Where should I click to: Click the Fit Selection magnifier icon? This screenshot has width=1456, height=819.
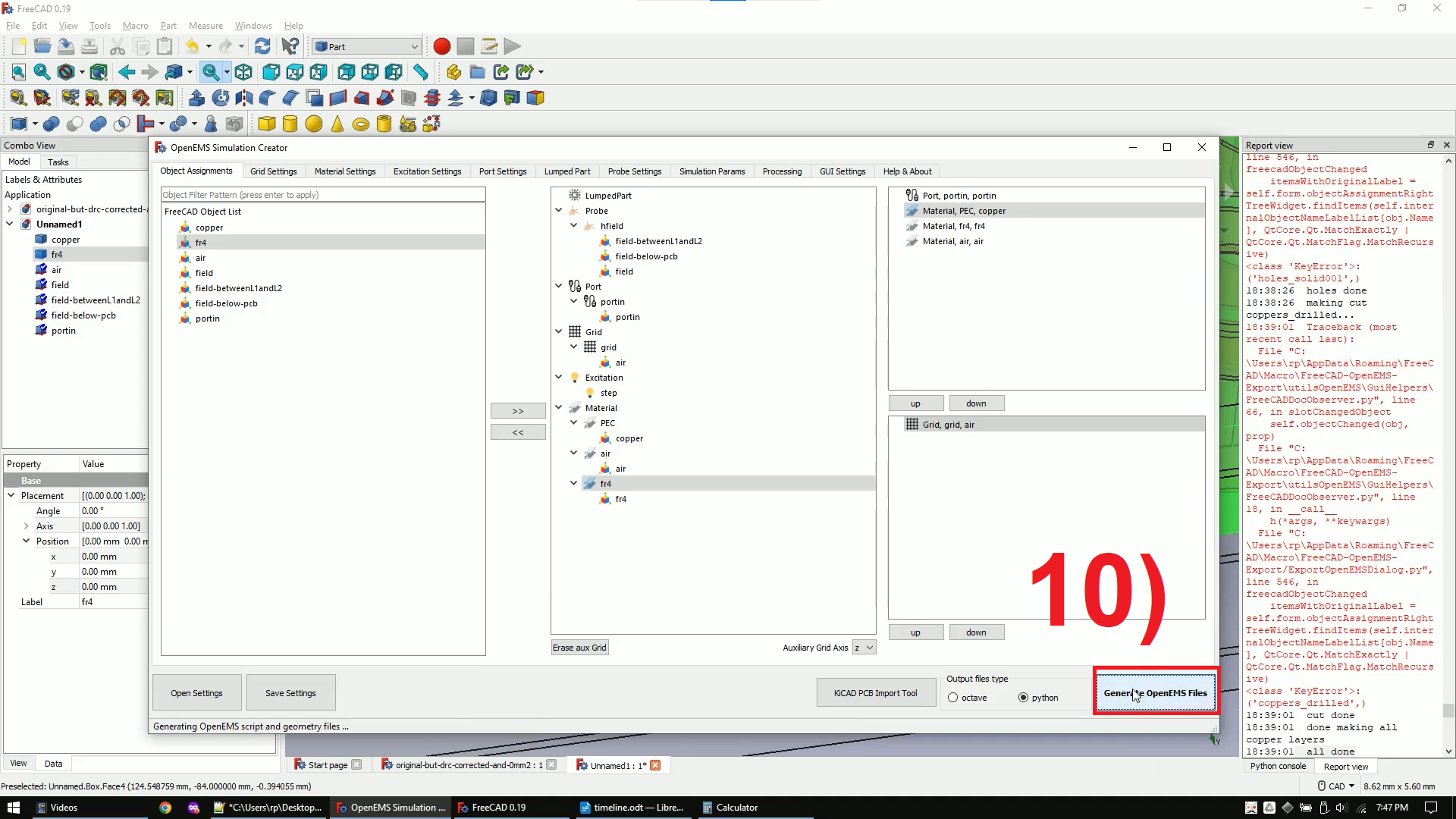[x=42, y=72]
